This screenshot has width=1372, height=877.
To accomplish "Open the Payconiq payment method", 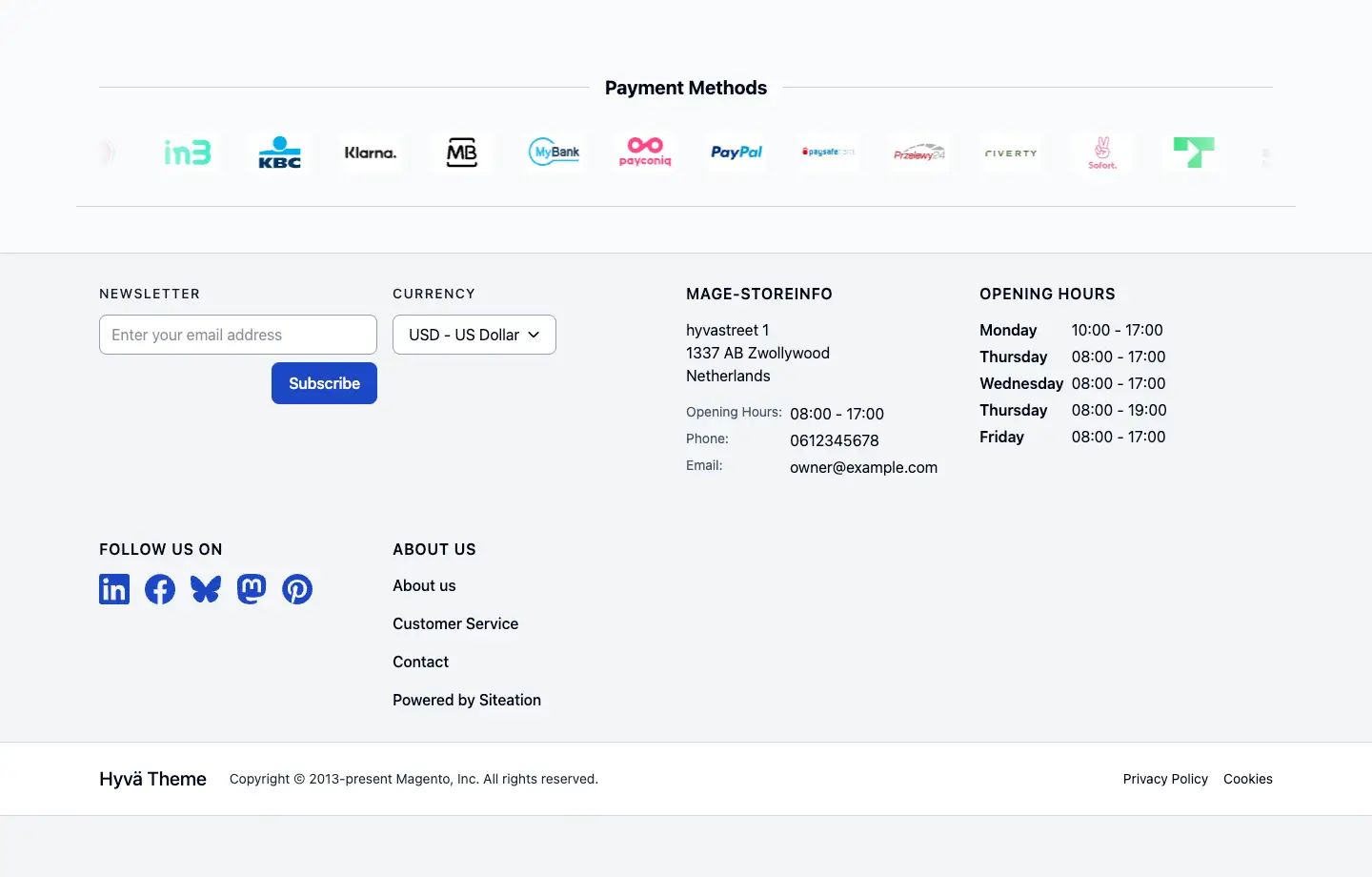I will click(x=644, y=152).
